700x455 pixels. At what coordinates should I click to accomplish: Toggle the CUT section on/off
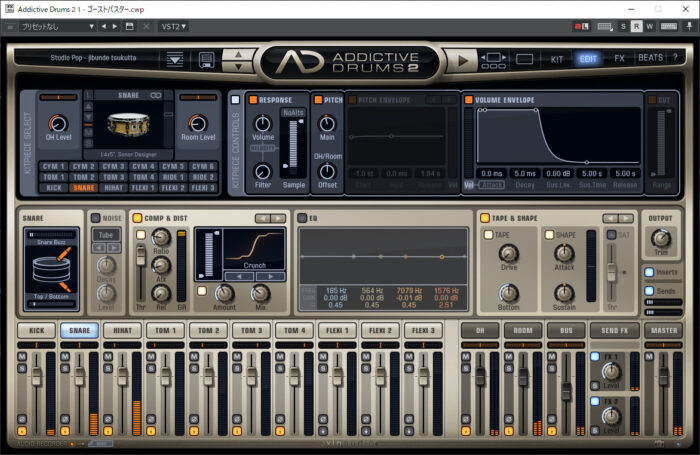pyautogui.click(x=652, y=100)
